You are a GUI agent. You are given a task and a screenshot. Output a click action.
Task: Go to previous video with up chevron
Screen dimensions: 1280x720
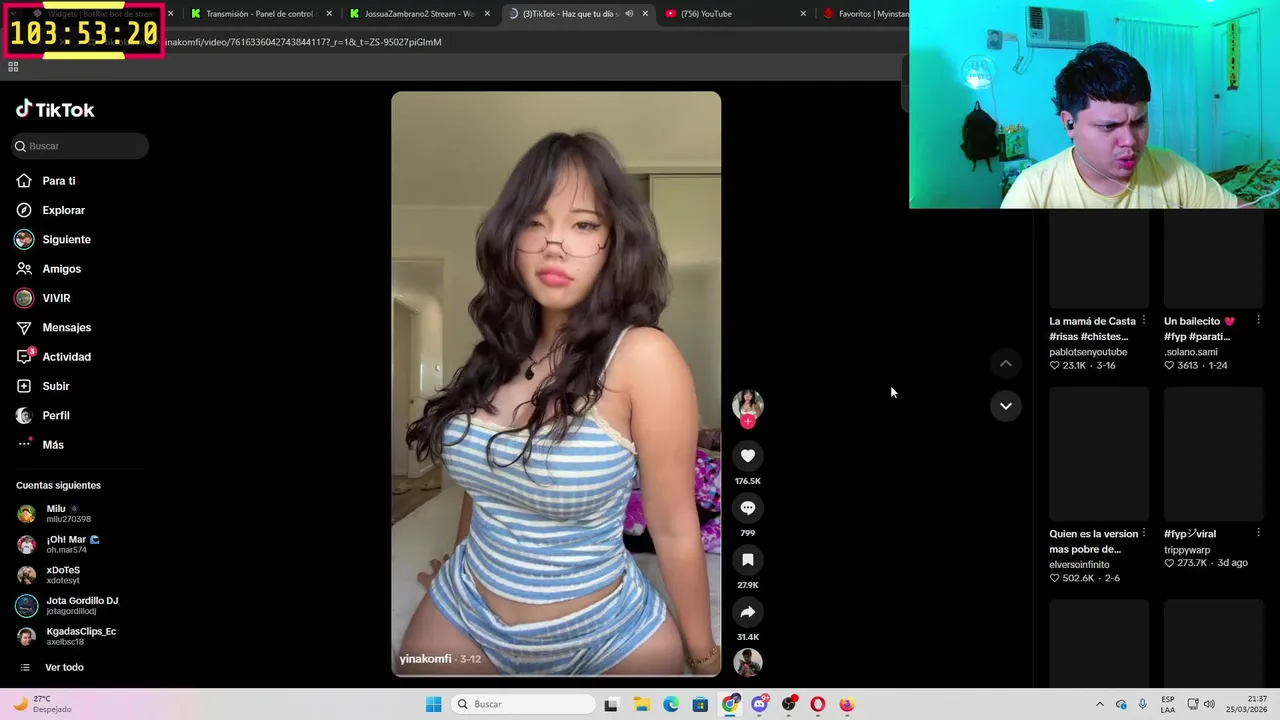click(1005, 364)
